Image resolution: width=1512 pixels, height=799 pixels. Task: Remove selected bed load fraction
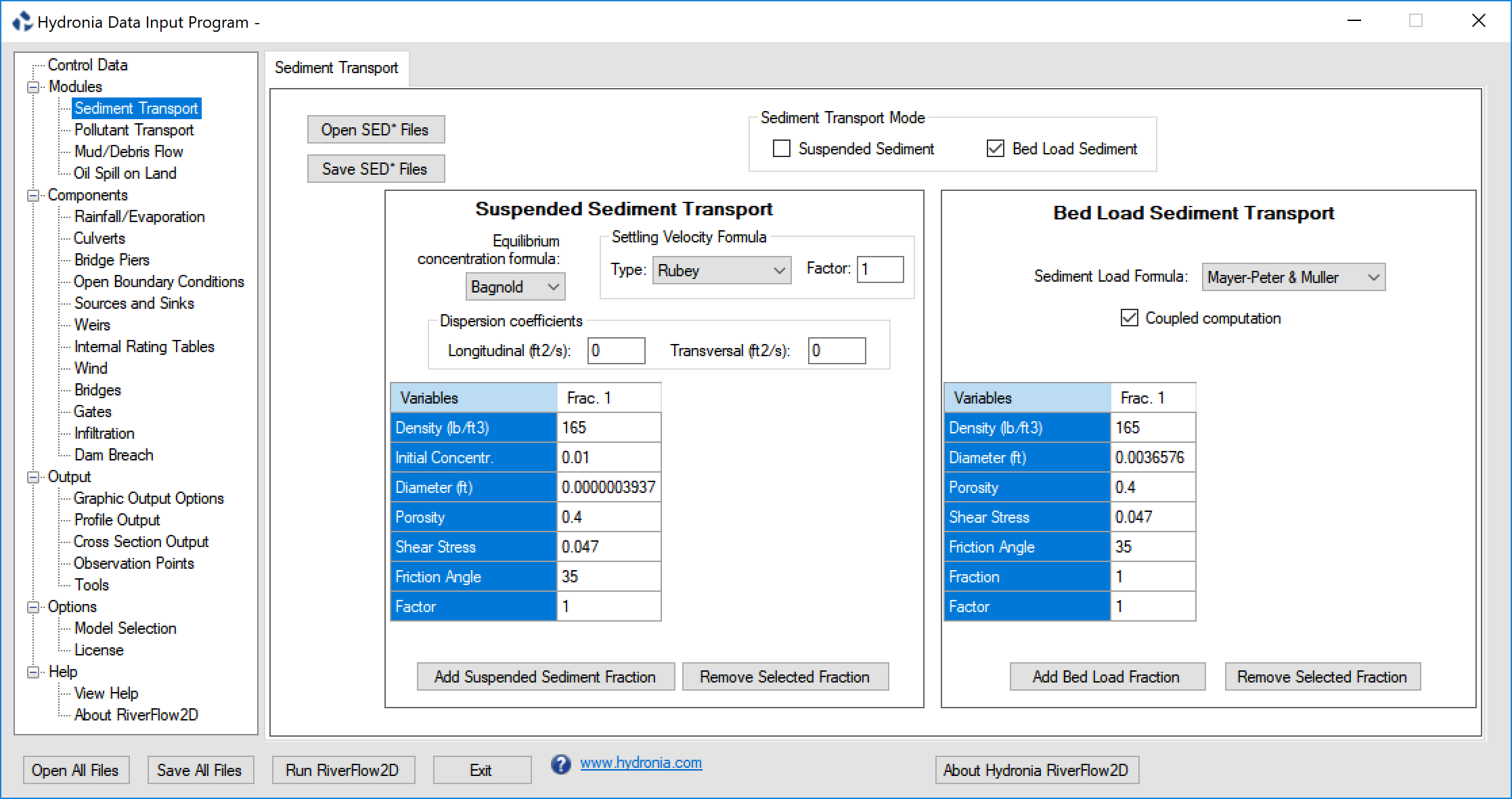tap(1322, 676)
